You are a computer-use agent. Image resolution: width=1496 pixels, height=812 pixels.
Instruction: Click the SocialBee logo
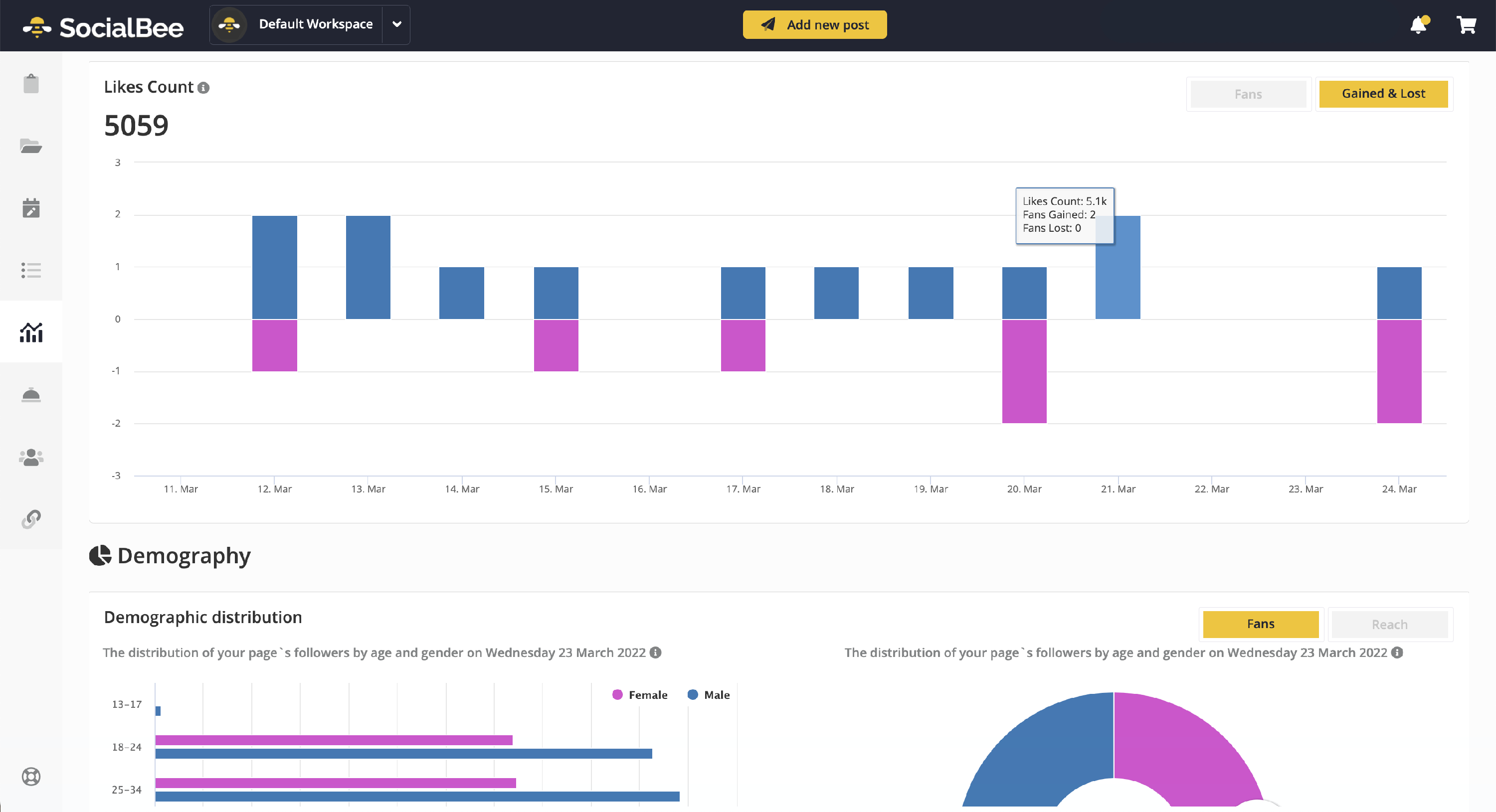click(103, 27)
